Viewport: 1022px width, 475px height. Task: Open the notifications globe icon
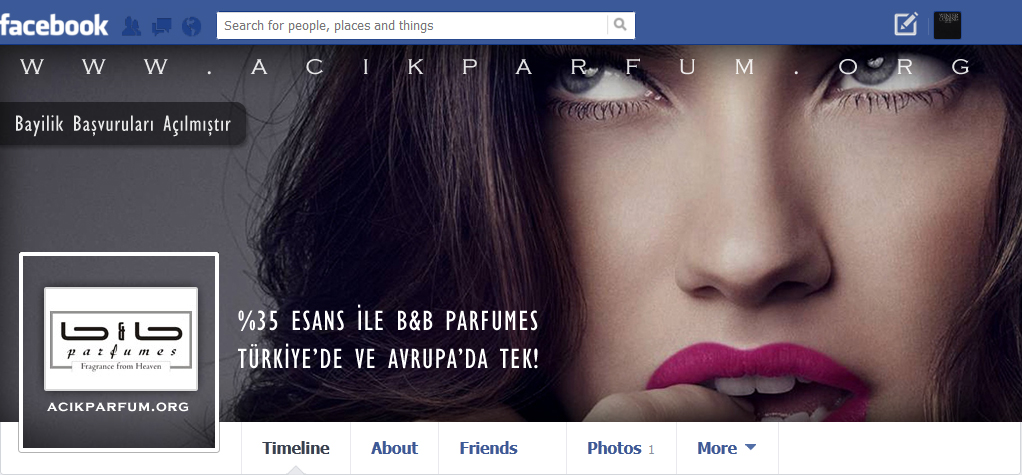[x=192, y=26]
